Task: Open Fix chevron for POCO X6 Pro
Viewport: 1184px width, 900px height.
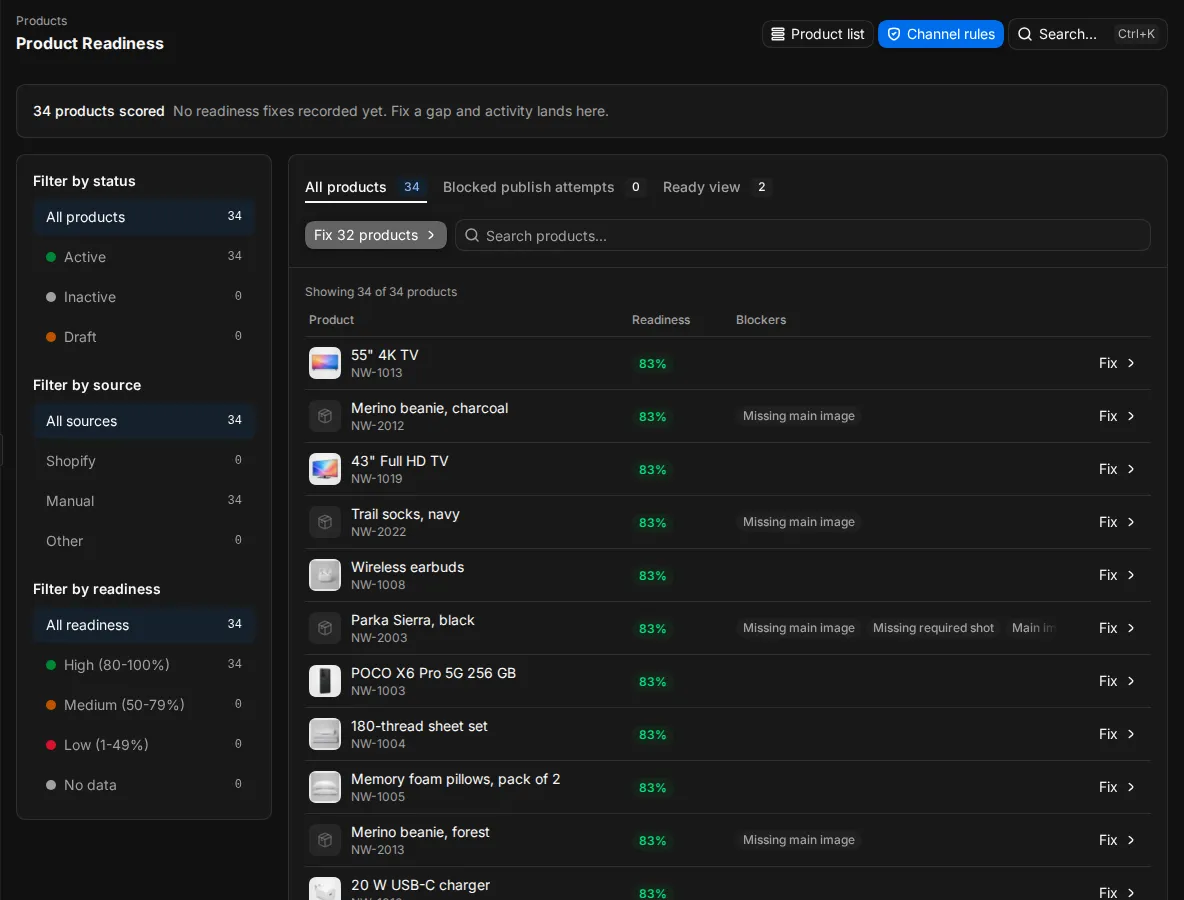Action: (1131, 681)
